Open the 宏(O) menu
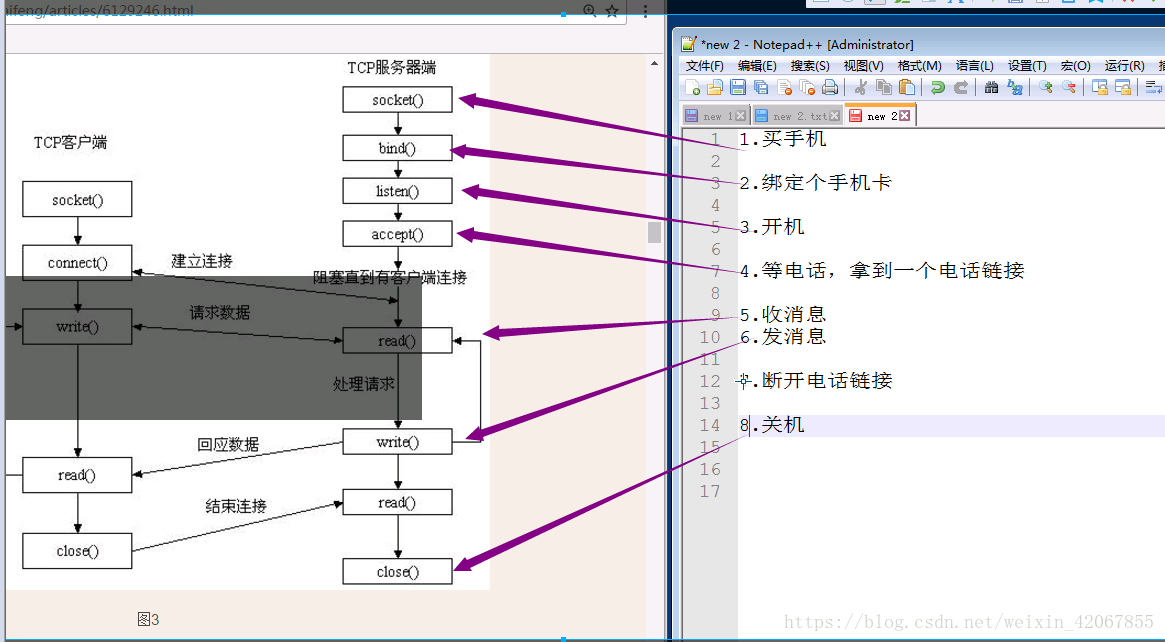 tap(1075, 66)
